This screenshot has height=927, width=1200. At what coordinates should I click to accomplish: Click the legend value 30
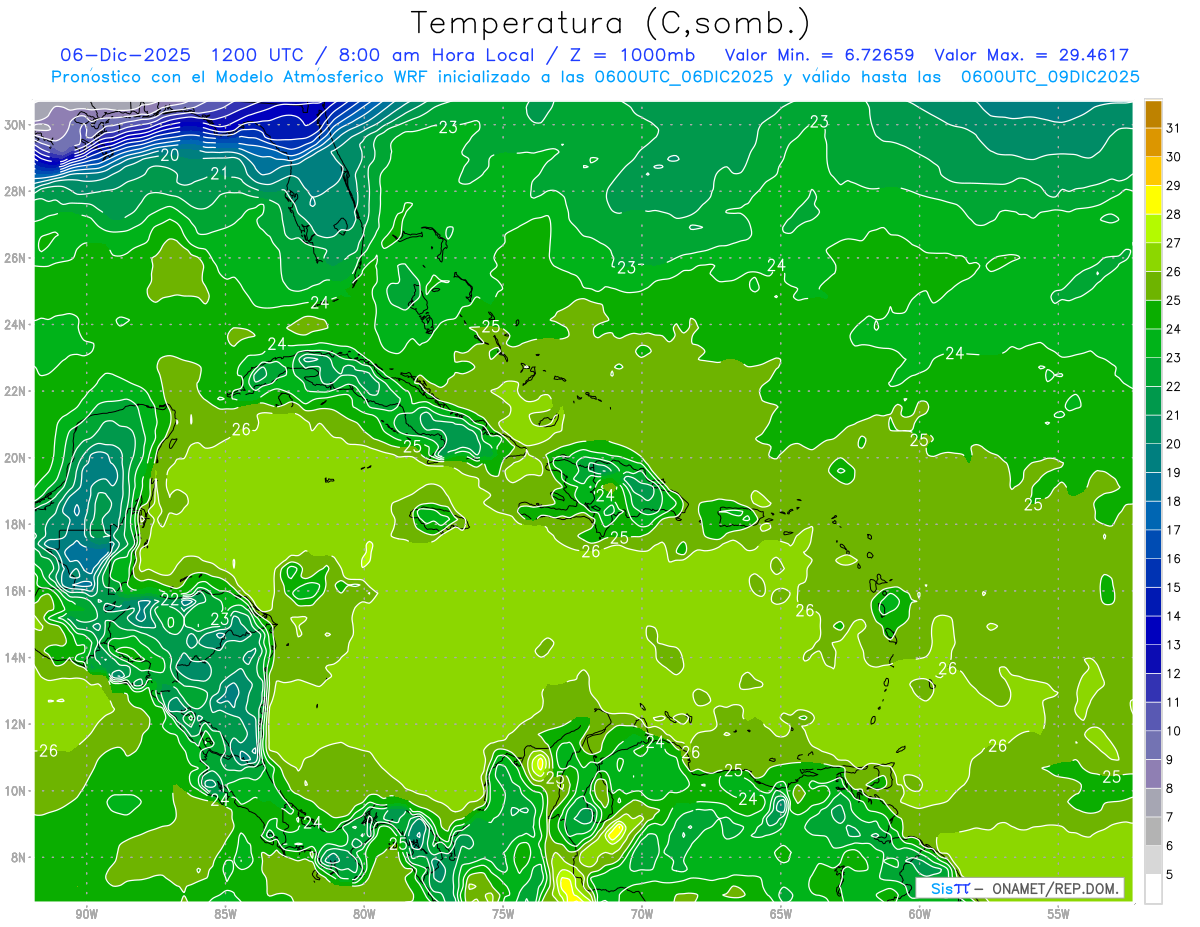(1173, 157)
